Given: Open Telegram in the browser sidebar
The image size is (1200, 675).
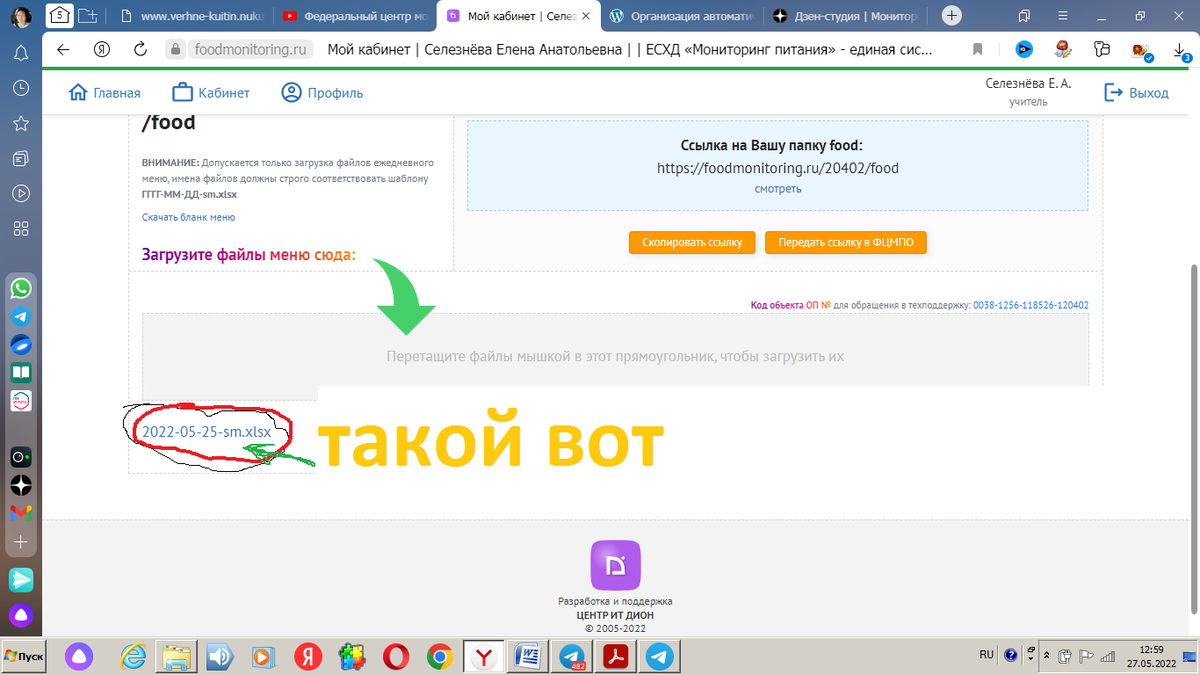Looking at the screenshot, I should [20, 316].
